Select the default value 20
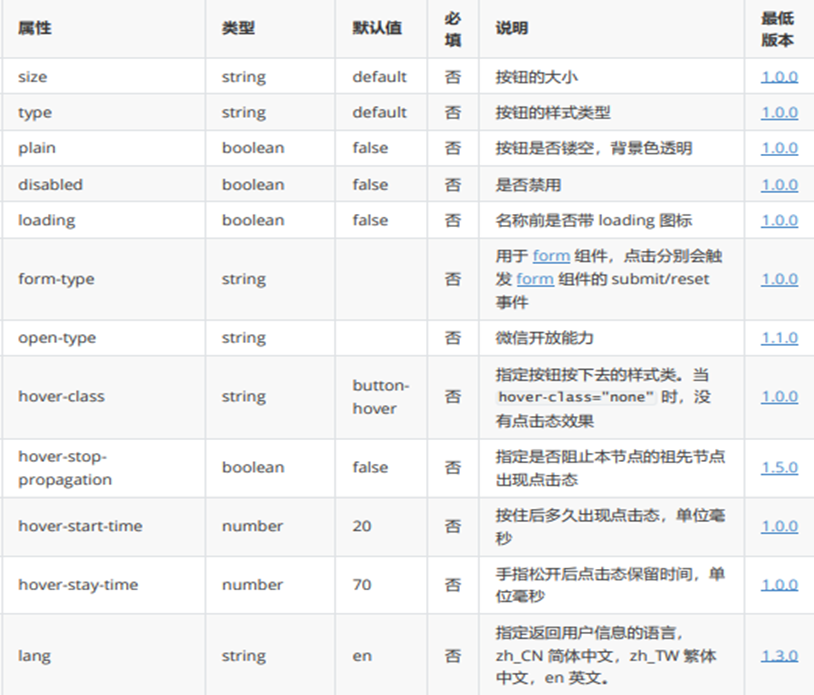Image resolution: width=814 pixels, height=695 pixels. (x=362, y=526)
